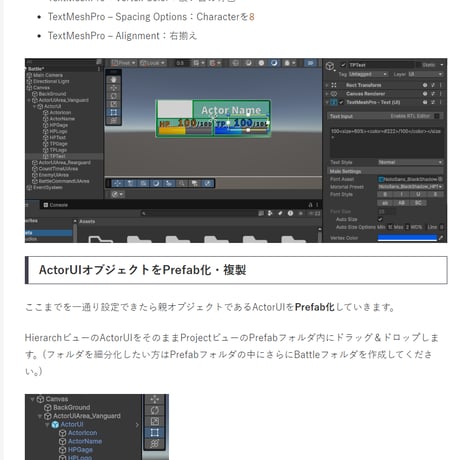
Task: Click the Rect Transform help icon
Action: 425,85
